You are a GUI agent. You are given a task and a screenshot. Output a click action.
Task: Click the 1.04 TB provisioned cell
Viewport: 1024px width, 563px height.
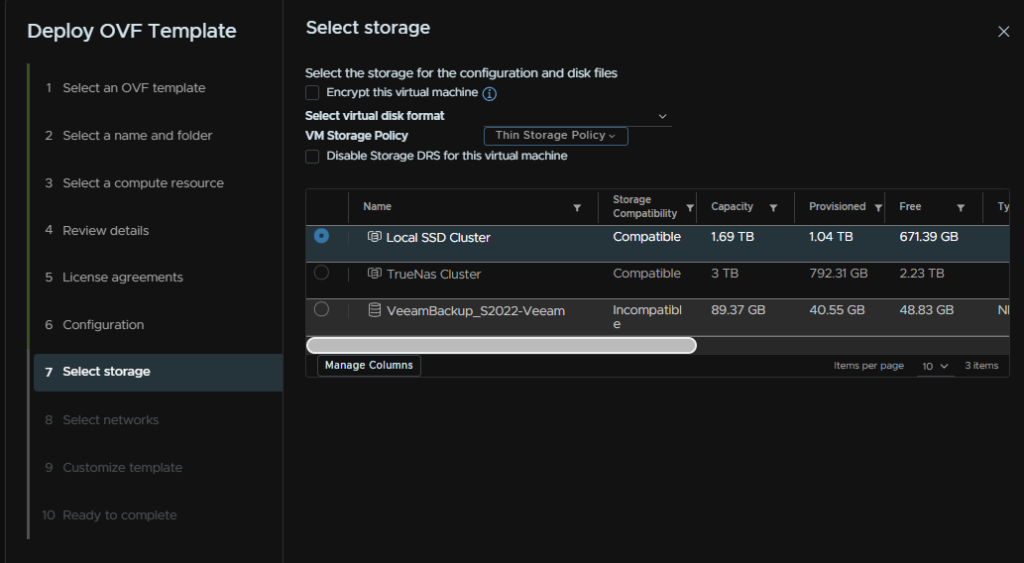coord(831,237)
